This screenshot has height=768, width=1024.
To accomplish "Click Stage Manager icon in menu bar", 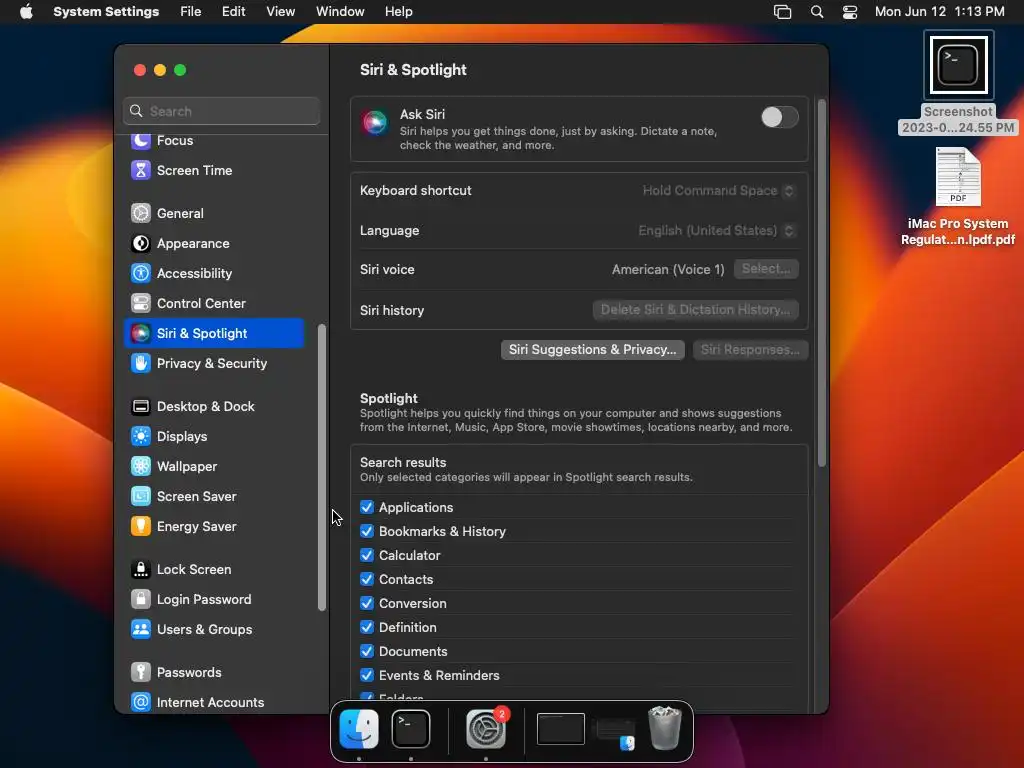I will pos(782,12).
